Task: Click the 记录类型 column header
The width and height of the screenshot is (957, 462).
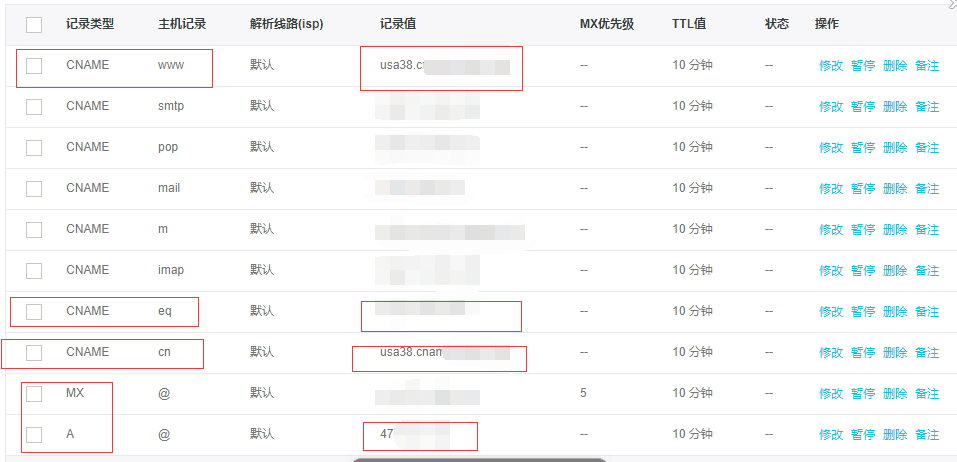Action: click(88, 24)
